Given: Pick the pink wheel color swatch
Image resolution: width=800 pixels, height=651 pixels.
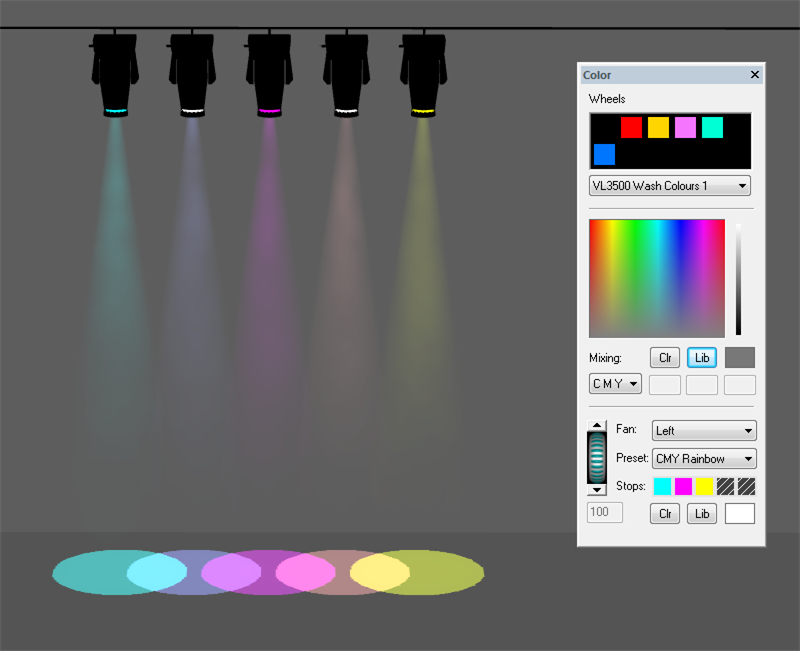Looking at the screenshot, I should 685,127.
